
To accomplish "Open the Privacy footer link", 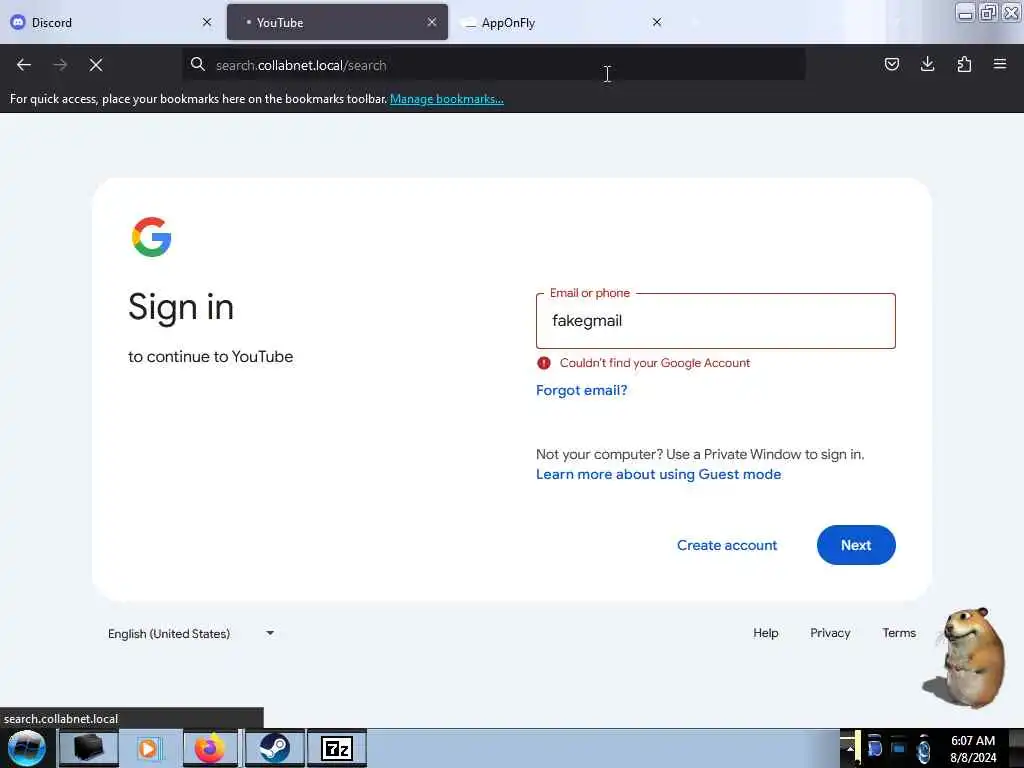I will pos(830,633).
